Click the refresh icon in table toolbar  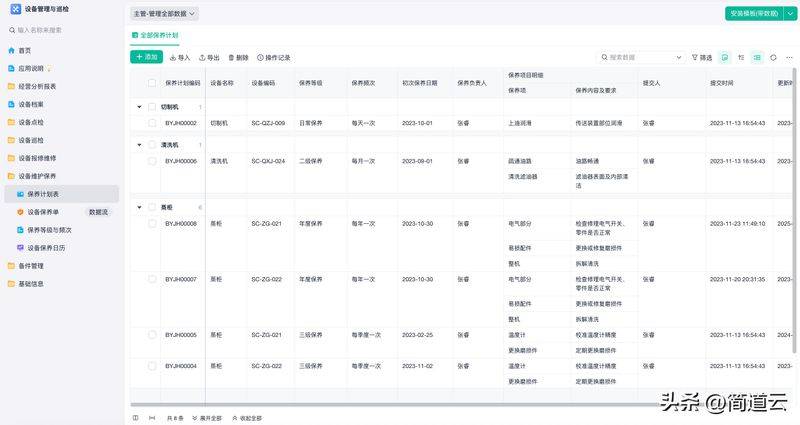point(773,58)
